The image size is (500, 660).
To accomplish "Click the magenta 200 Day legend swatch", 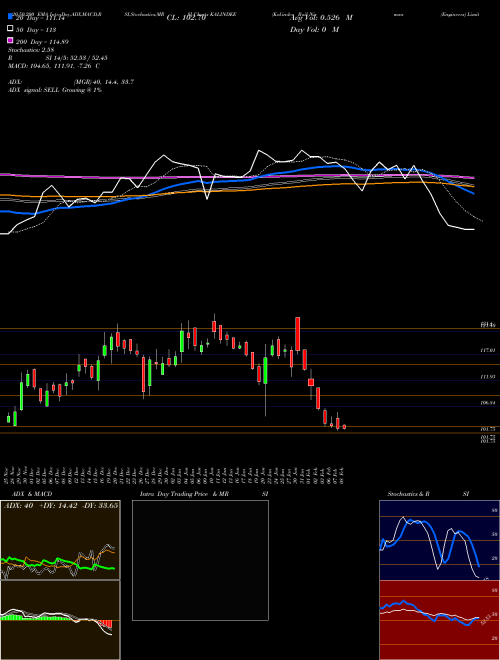I will [x=10, y=40].
